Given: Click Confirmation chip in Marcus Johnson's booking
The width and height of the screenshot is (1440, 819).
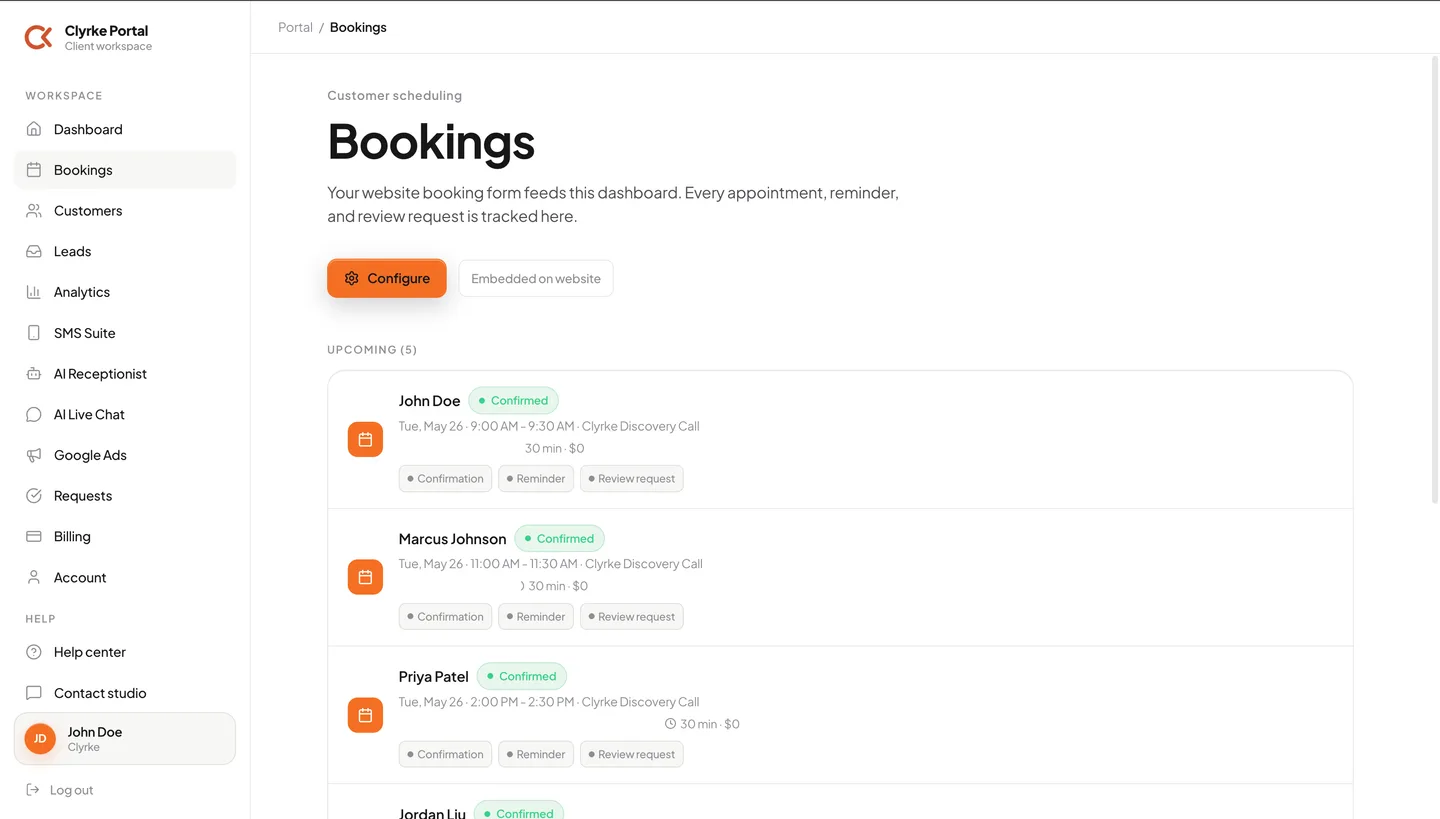Looking at the screenshot, I should point(445,617).
